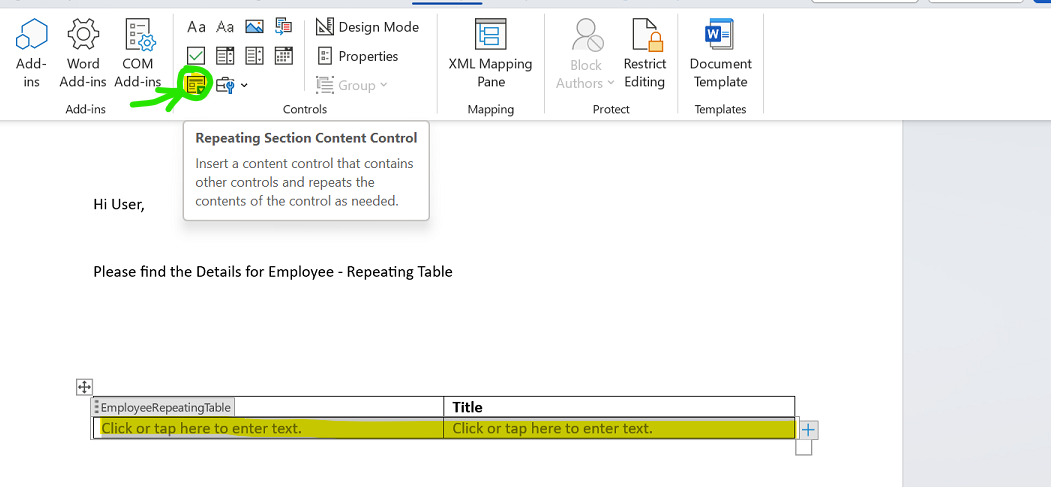The width and height of the screenshot is (1051, 487).
Task: Click Restrict Editing button
Action: [644, 54]
